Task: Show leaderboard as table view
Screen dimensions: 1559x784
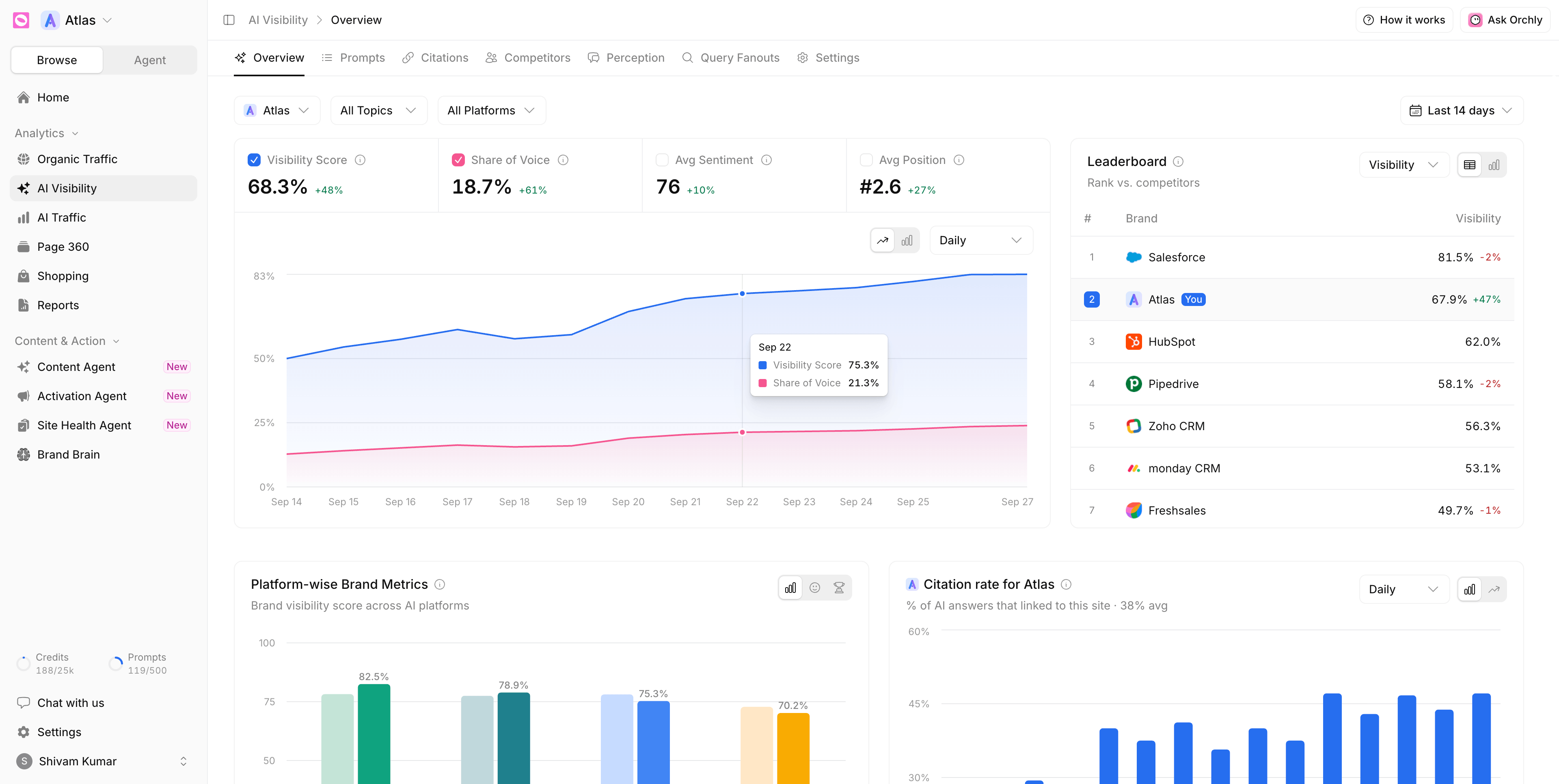Action: coord(1469,164)
